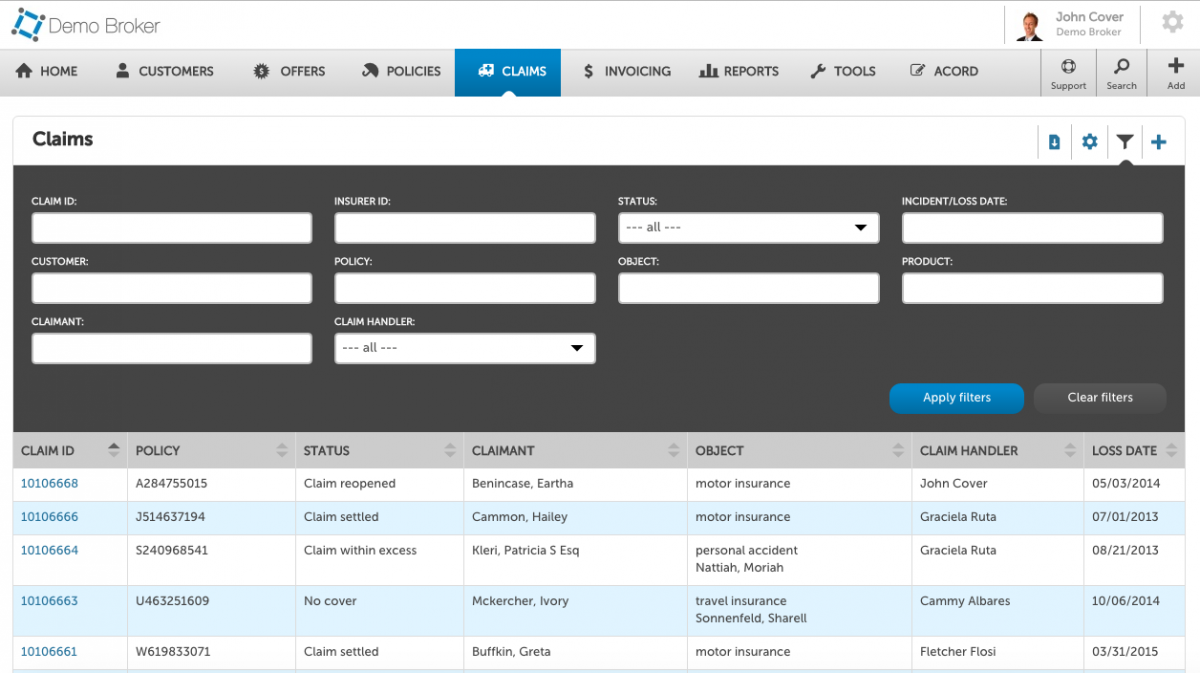Image resolution: width=1200 pixels, height=673 pixels.
Task: Click the plus icon to add a new claim
Action: click(1159, 142)
